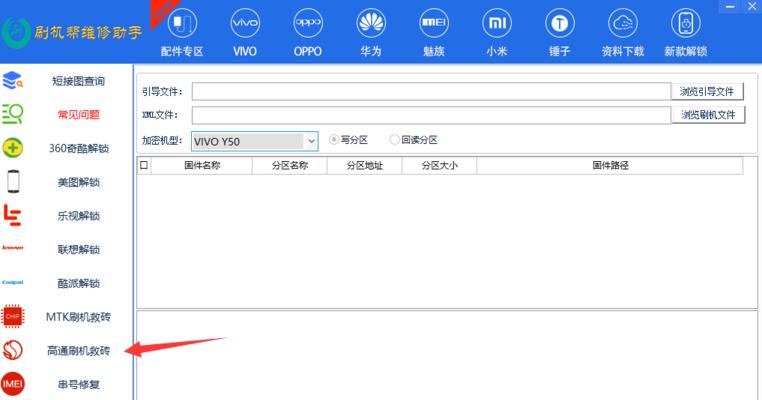Click the MTK chip icon

[13, 316]
